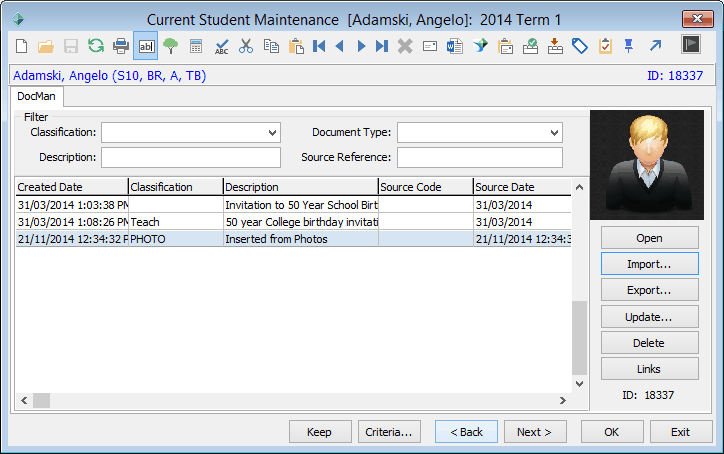Click the horizontal scroll right arrow
Image resolution: width=724 pixels, height=454 pixels.
click(562, 400)
